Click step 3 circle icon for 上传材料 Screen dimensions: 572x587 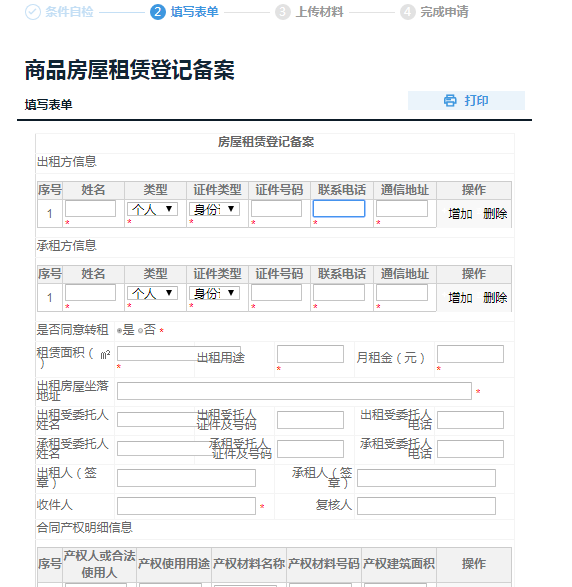(x=283, y=12)
